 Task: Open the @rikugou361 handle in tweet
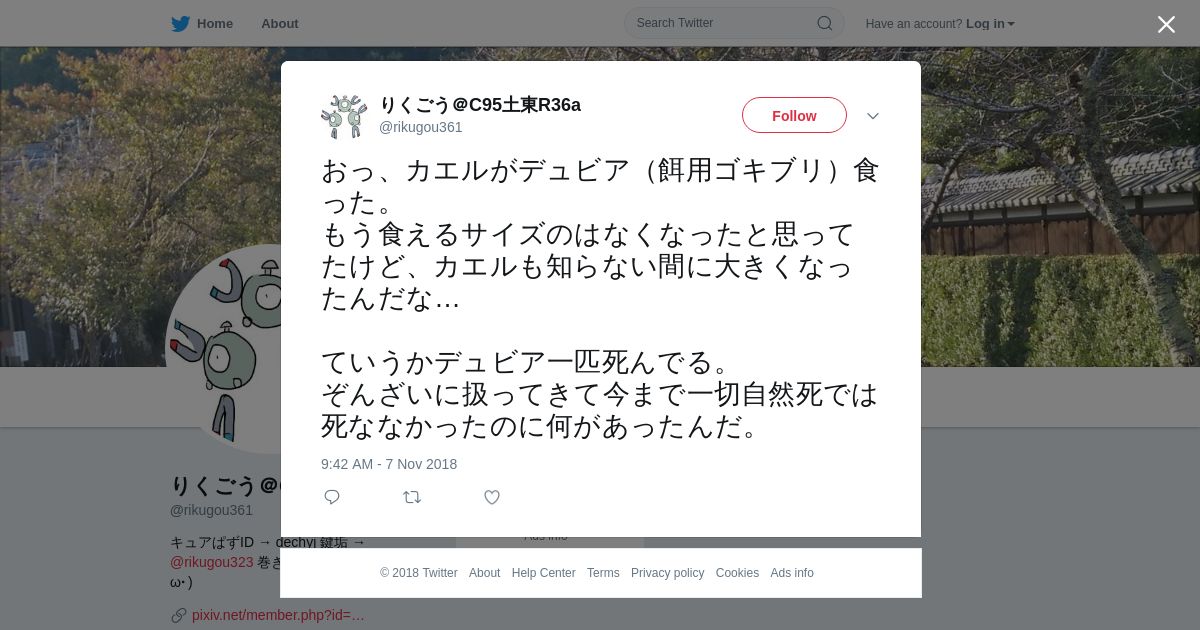(420, 127)
